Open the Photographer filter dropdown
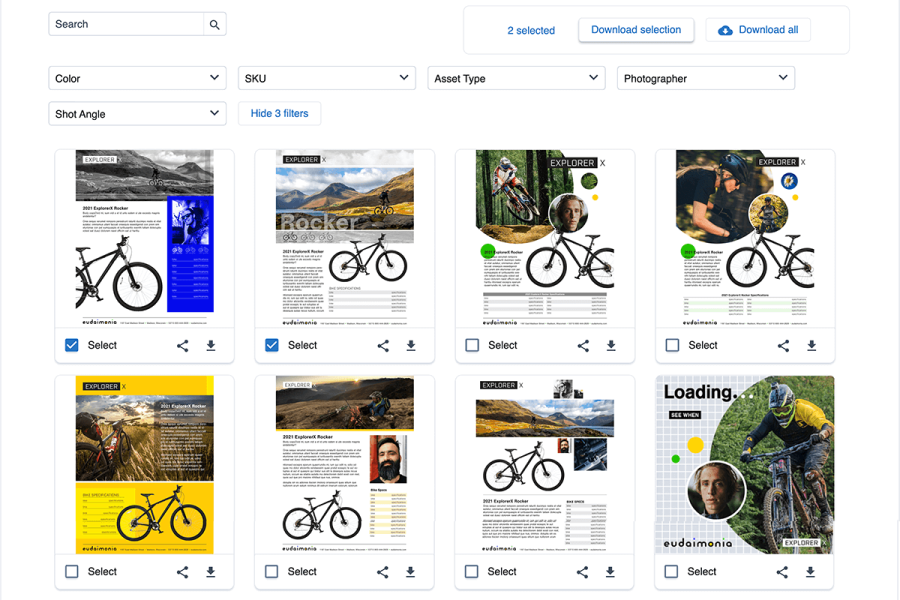 [x=705, y=78]
